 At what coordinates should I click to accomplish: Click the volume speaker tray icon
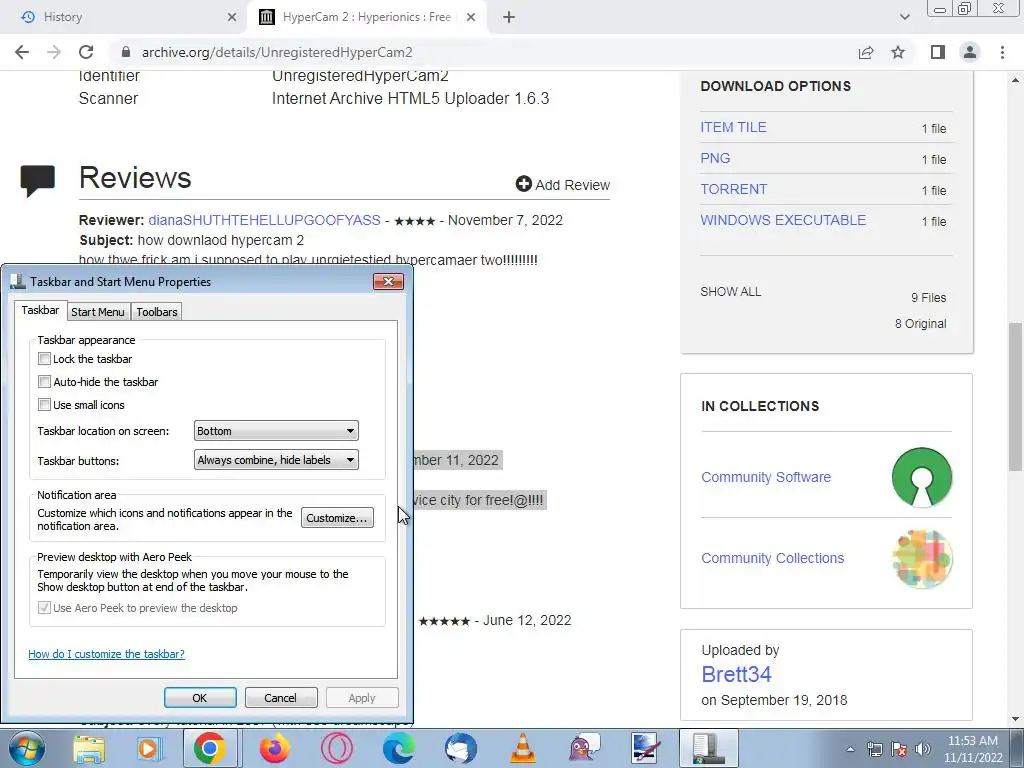tap(923, 749)
